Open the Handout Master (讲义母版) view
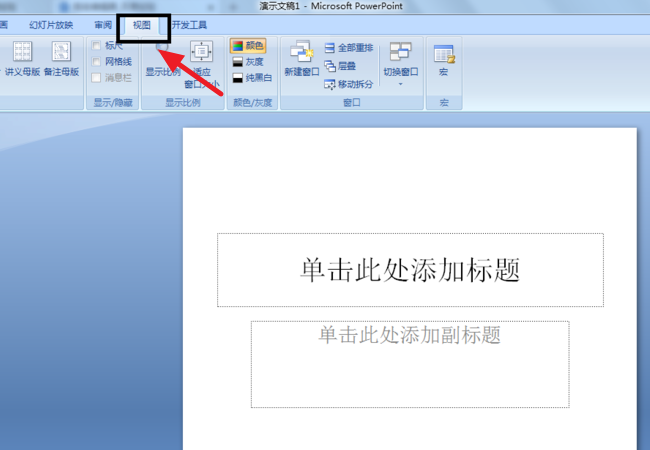Viewport: 650px width, 450px height. pyautogui.click(x=22, y=59)
